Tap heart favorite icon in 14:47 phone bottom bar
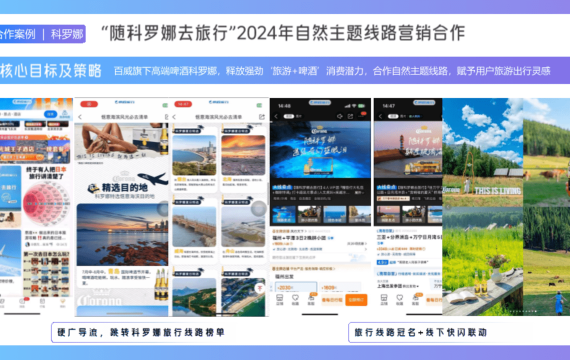The width and height of the screenshot is (570, 360). click(400, 300)
